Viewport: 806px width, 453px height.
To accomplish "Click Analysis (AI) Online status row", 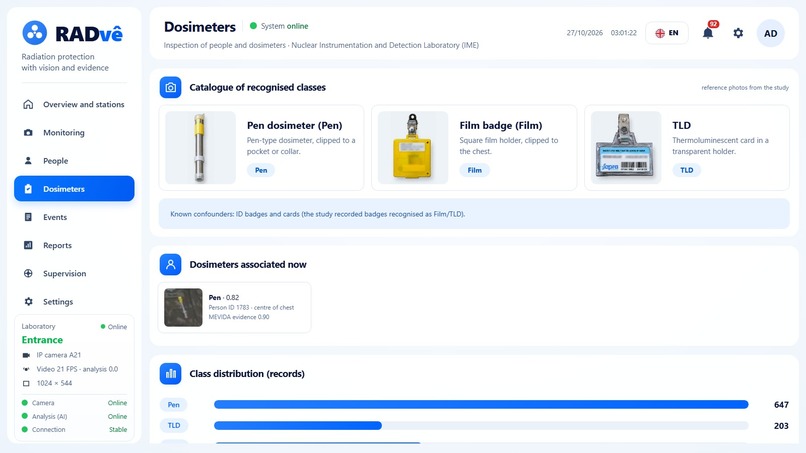I will coord(74,416).
